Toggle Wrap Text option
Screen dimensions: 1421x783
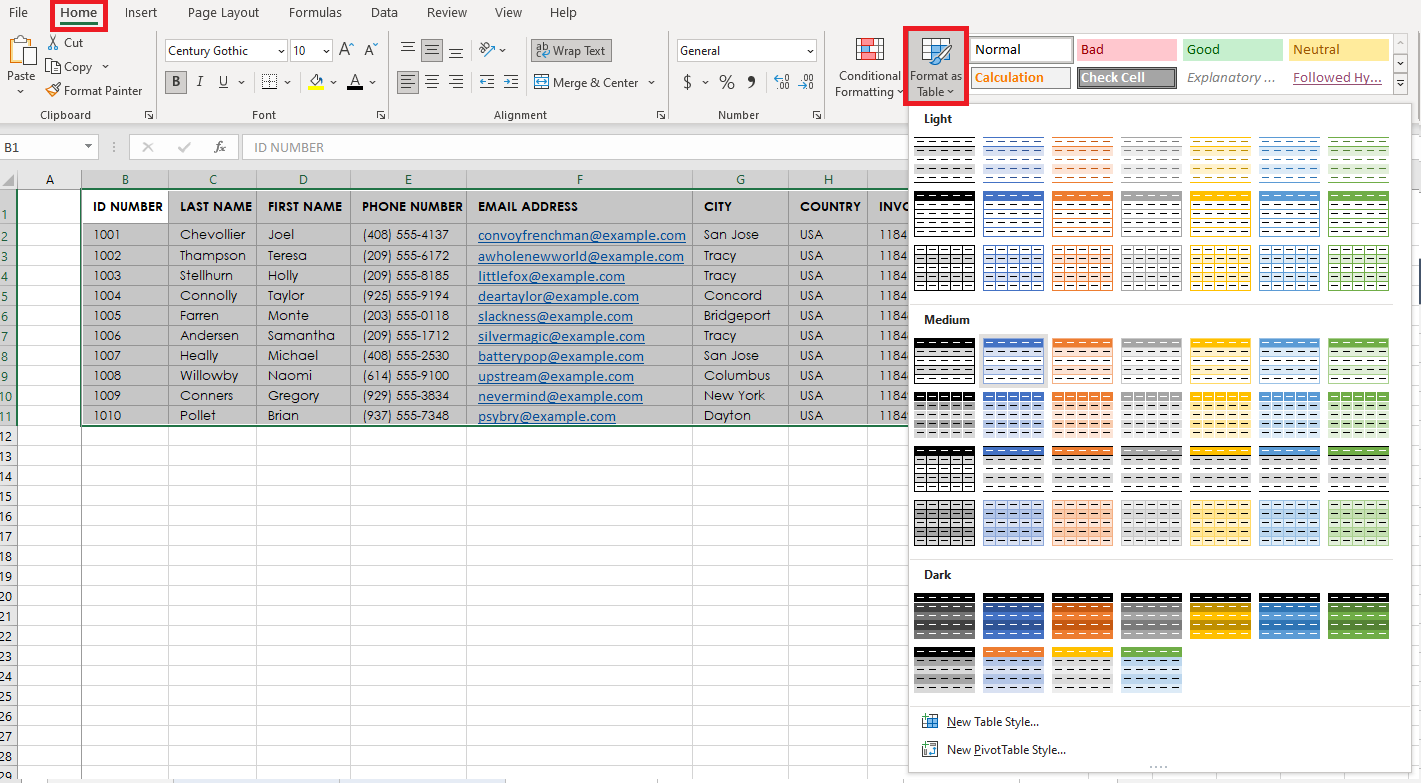tap(570, 51)
